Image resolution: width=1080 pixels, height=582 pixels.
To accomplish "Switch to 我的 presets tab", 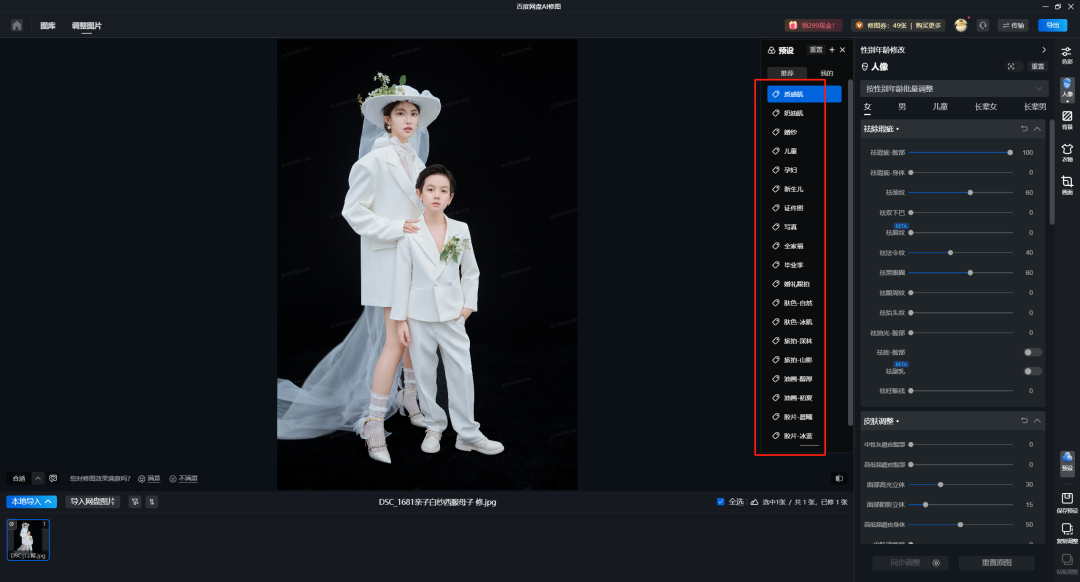I will (x=827, y=73).
